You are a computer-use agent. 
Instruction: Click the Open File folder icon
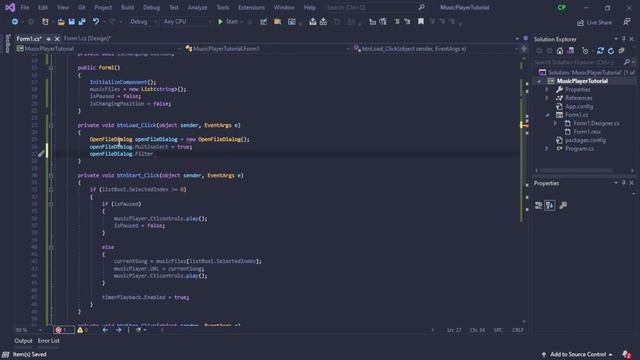[x=61, y=22]
